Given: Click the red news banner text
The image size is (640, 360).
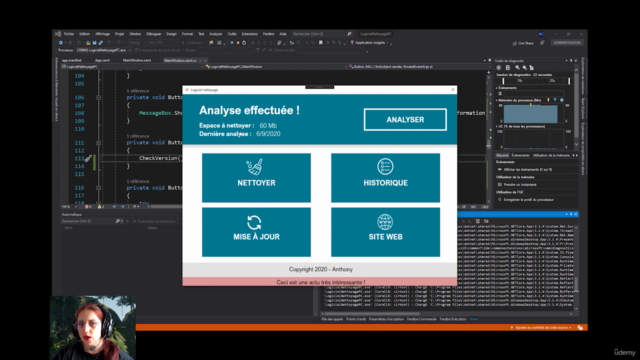Looking at the screenshot, I should (321, 282).
